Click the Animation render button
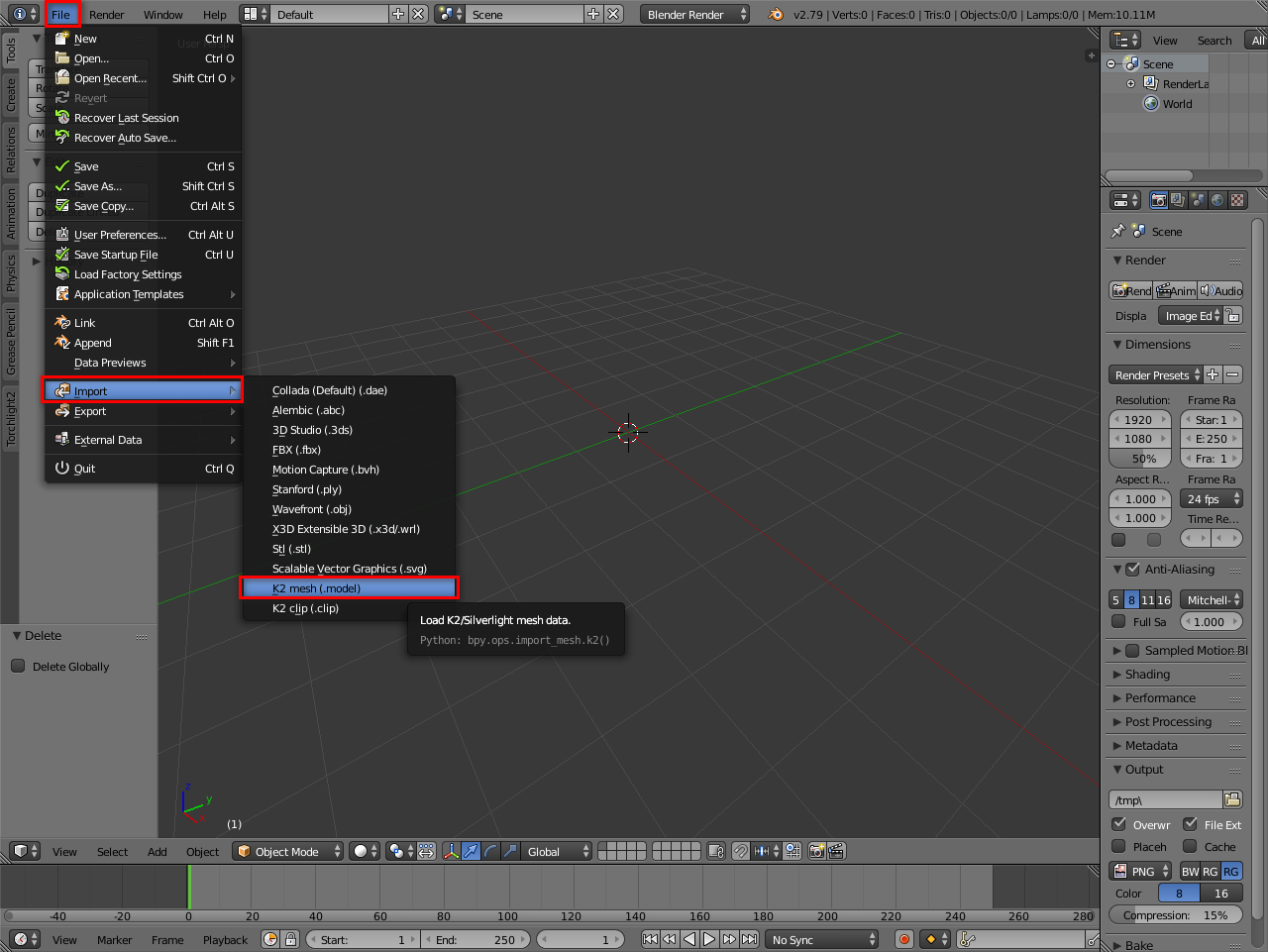The image size is (1268, 952). pyautogui.click(x=1176, y=290)
